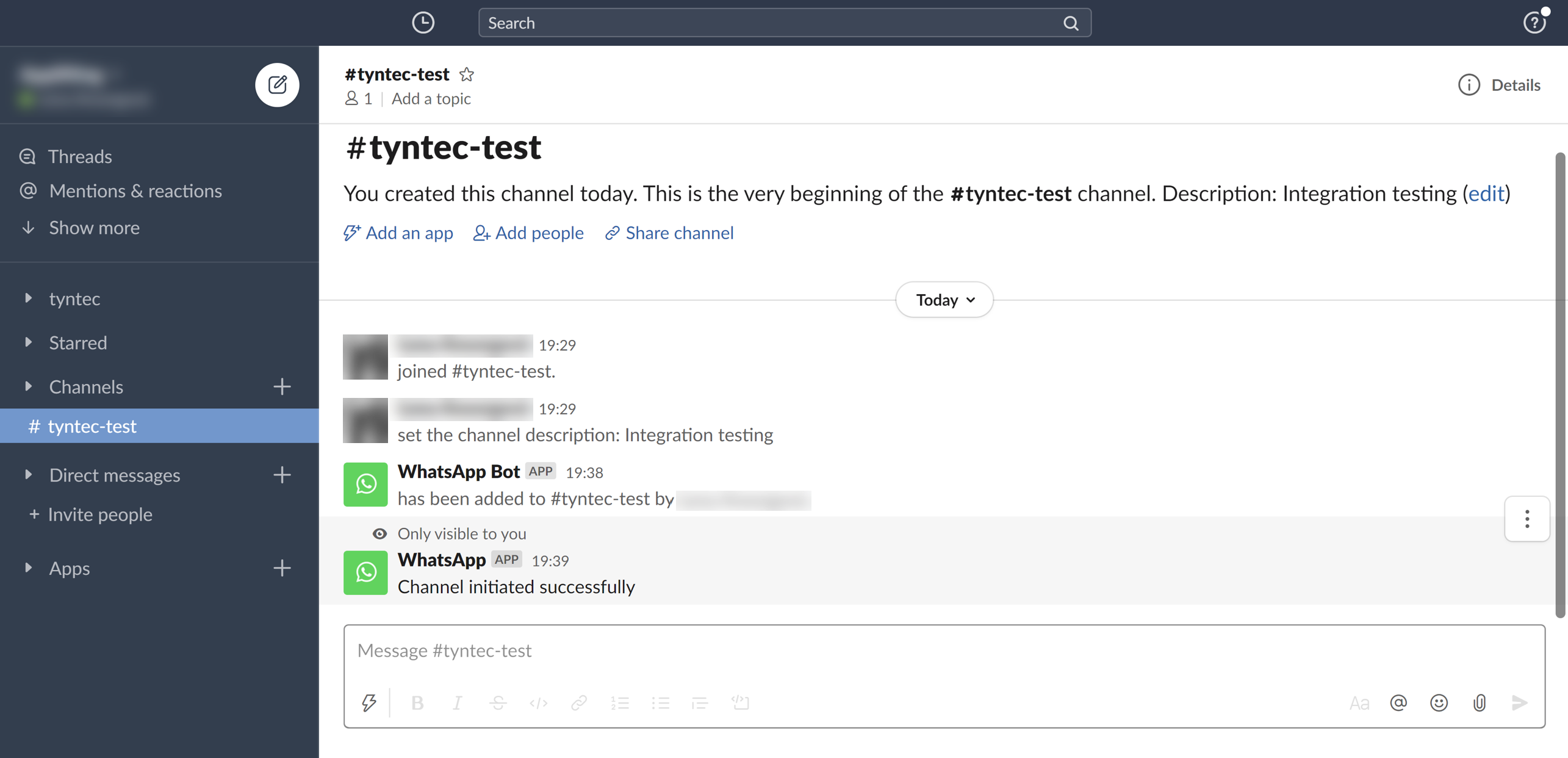
Task: Click the edit description link
Action: click(x=1486, y=193)
